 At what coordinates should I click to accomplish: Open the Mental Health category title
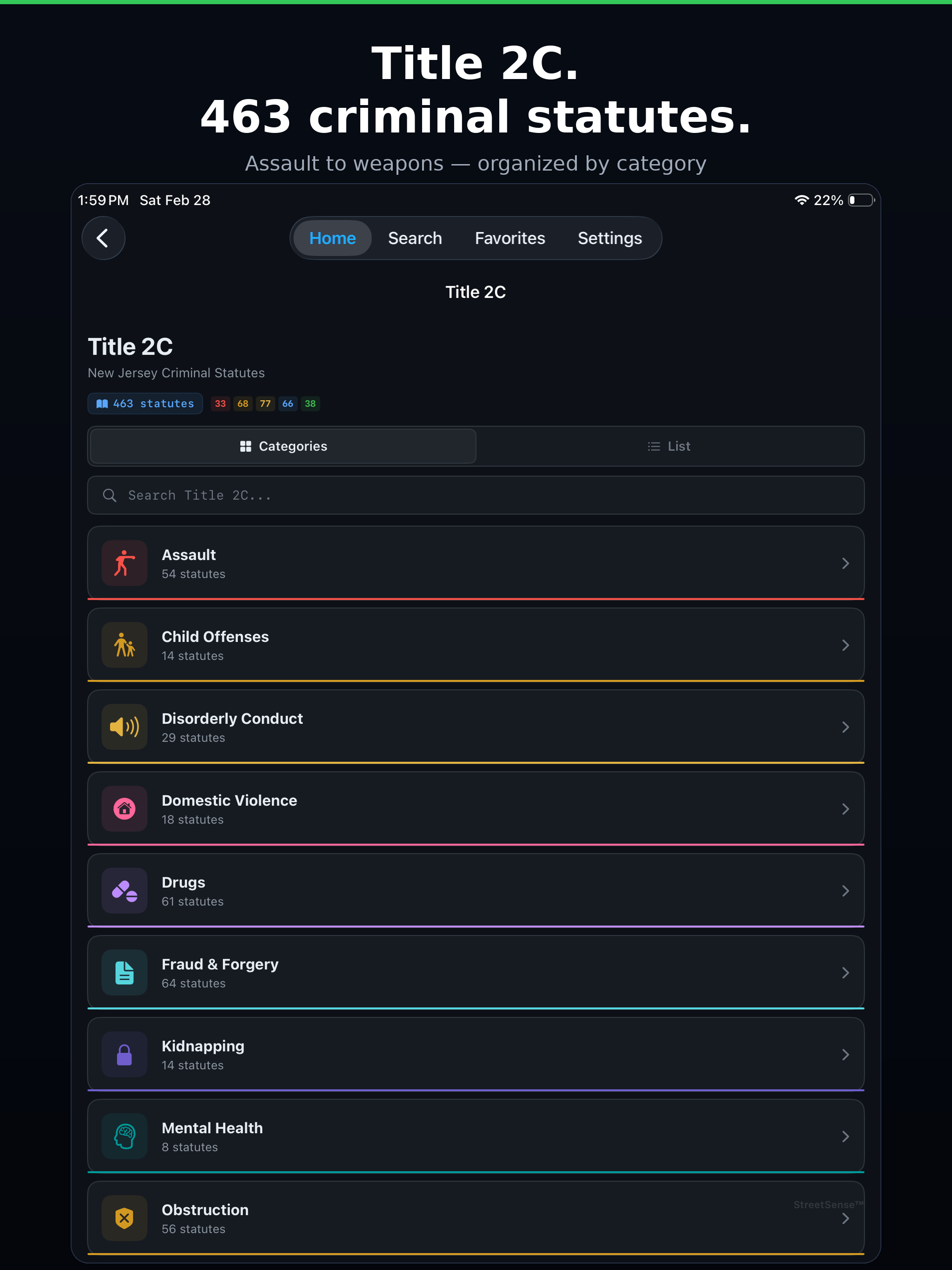[x=212, y=1128]
